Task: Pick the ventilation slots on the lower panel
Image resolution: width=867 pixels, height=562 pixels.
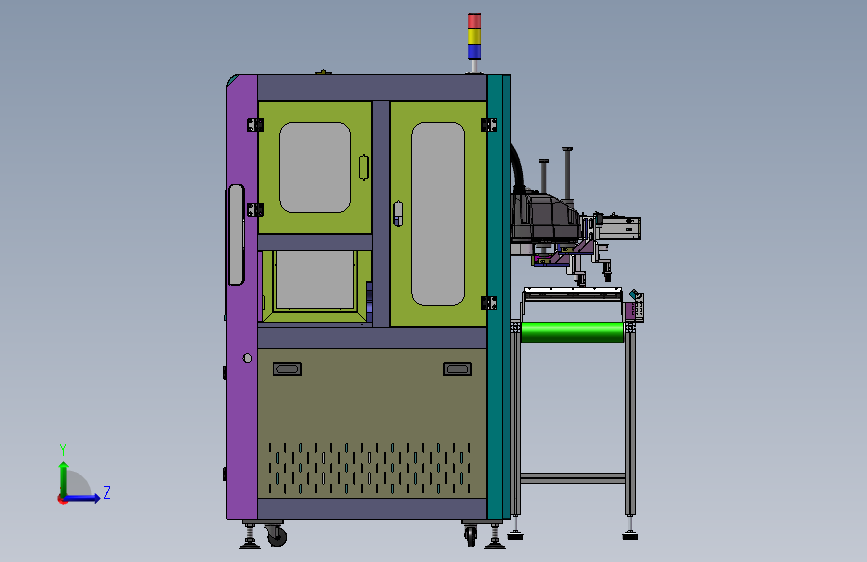Action: tap(369, 468)
